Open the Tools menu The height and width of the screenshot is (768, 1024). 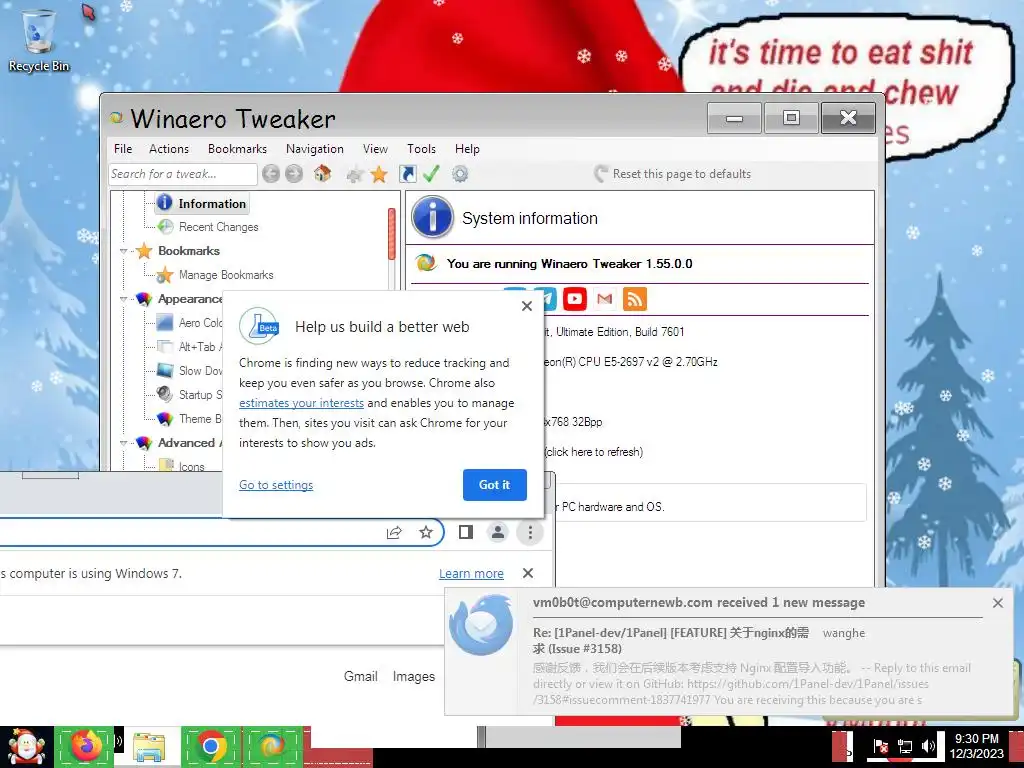pyautogui.click(x=421, y=149)
